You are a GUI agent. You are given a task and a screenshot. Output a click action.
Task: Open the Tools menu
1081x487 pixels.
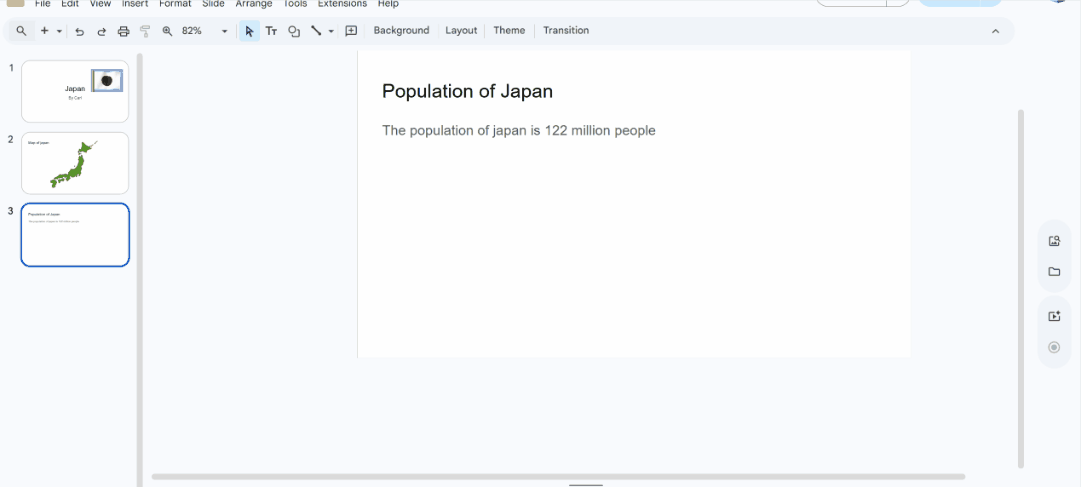click(295, 3)
